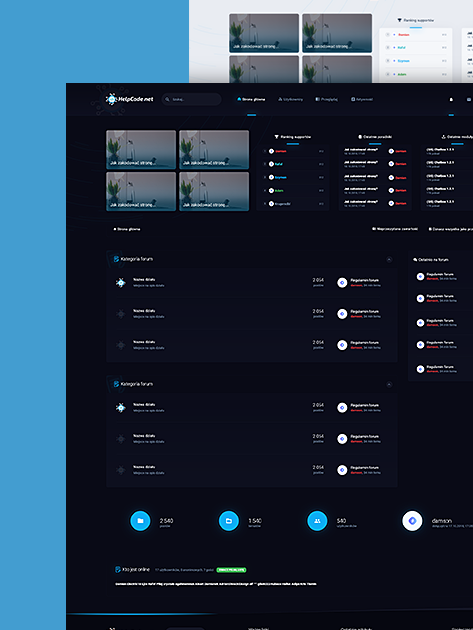
Task: Open second board icon in second category
Action: point(121,439)
